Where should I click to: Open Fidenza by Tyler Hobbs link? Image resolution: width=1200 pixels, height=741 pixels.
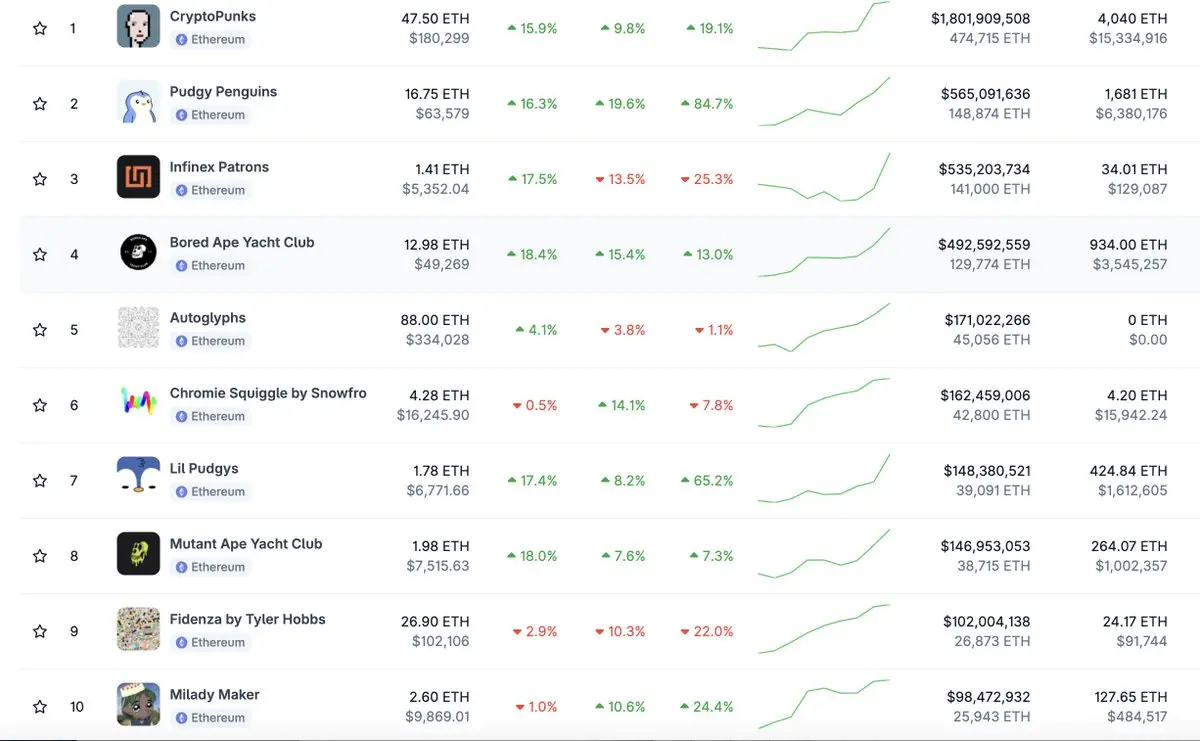248,619
